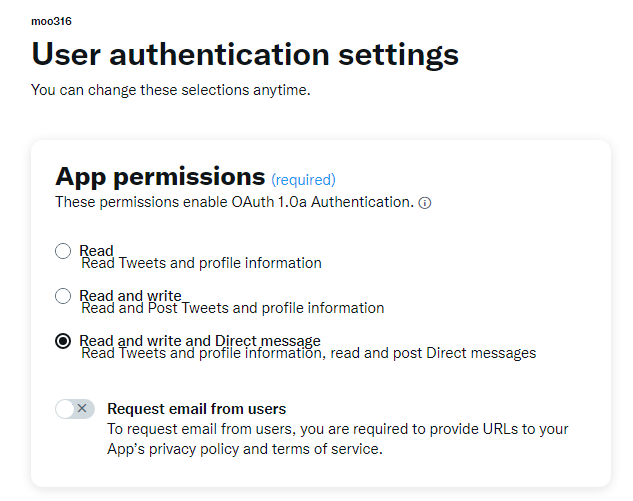Click "Read and write and Direct message" label
Image resolution: width=633 pixels, height=501 pixels.
click(x=200, y=340)
